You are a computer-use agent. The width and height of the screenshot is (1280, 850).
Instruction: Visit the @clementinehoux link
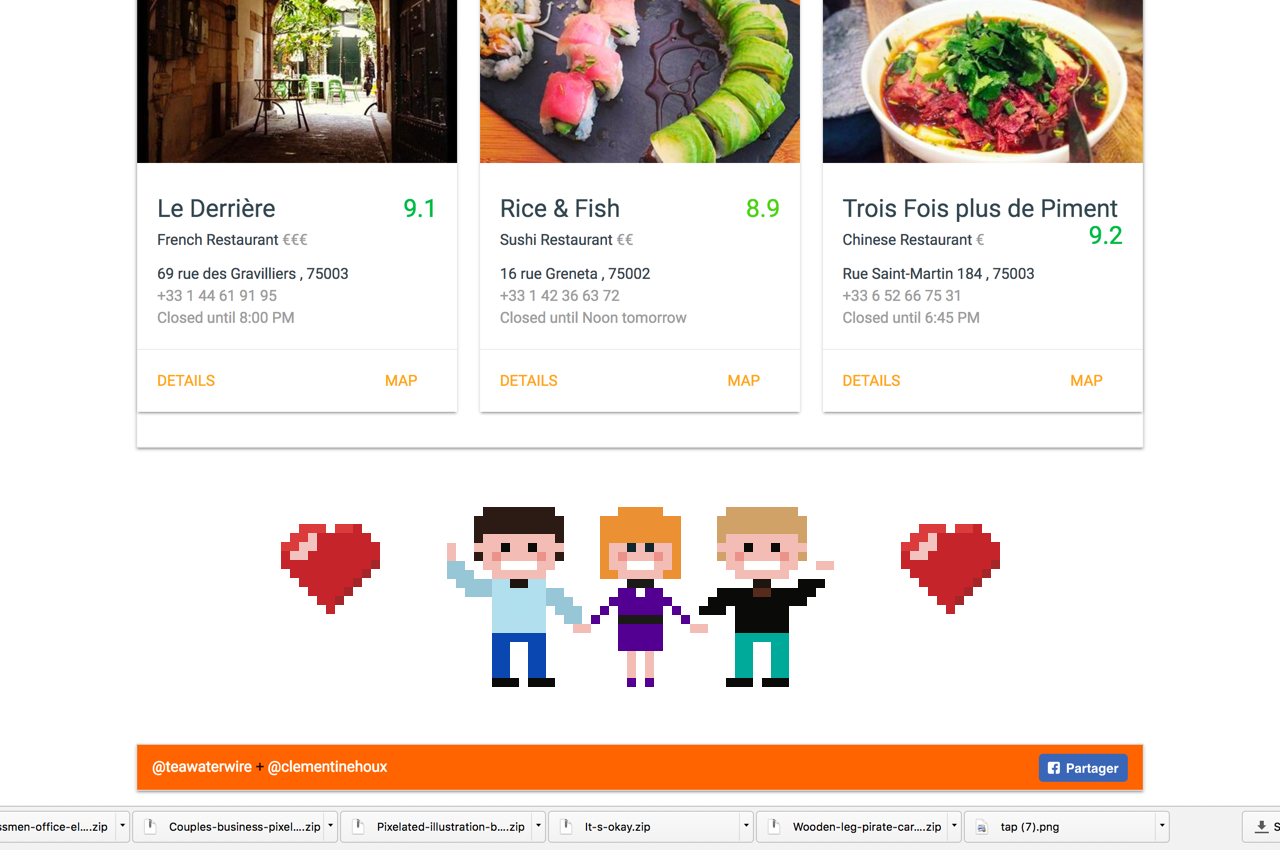point(327,767)
